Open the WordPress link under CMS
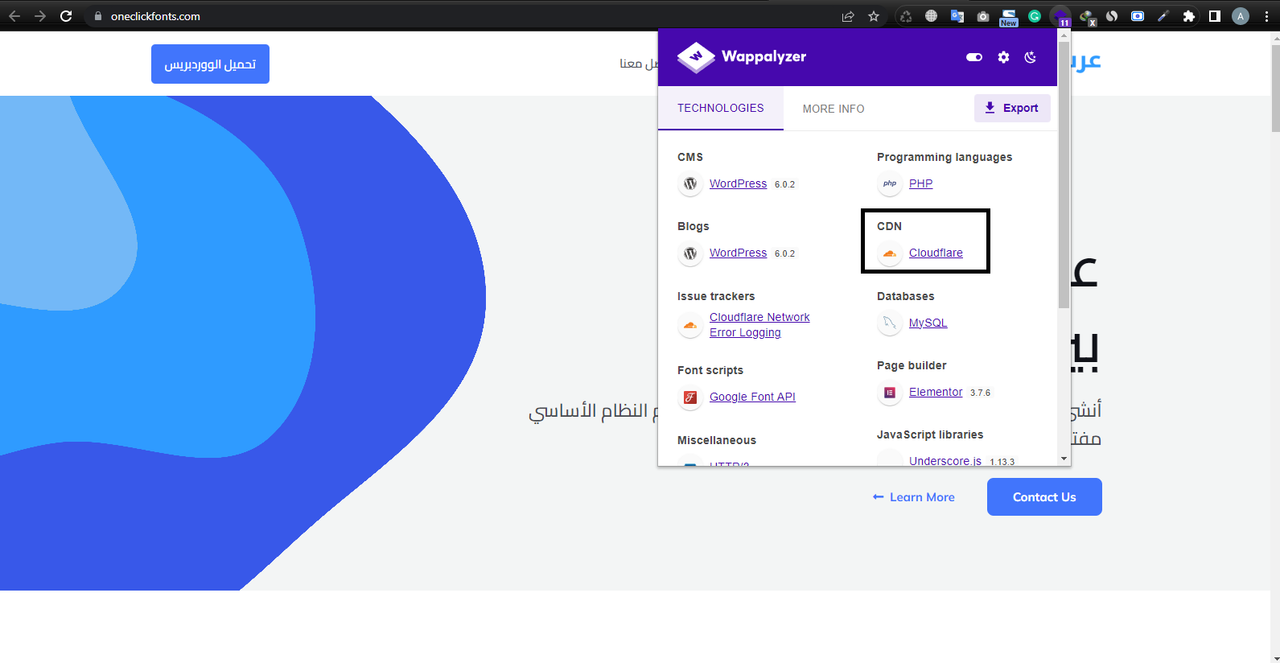Screen dimensions: 1280x663 (x=738, y=184)
